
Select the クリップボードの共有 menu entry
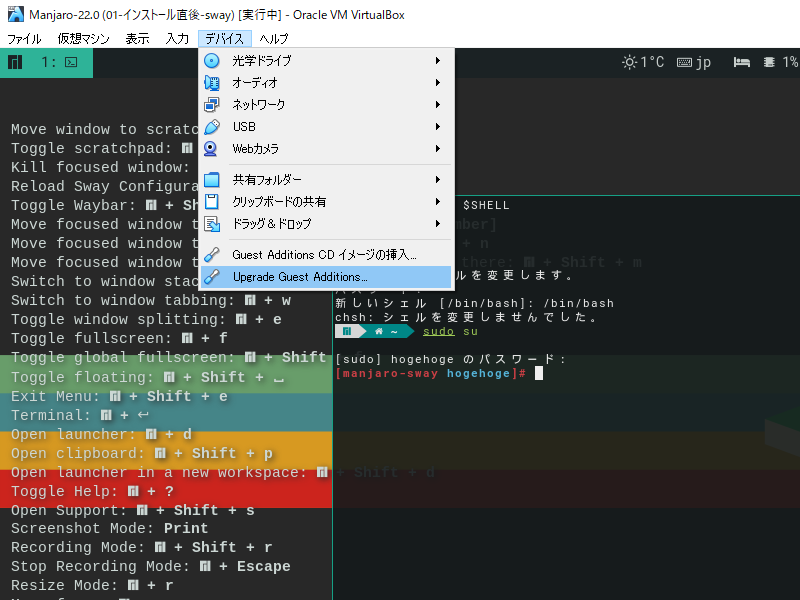[x=326, y=202]
